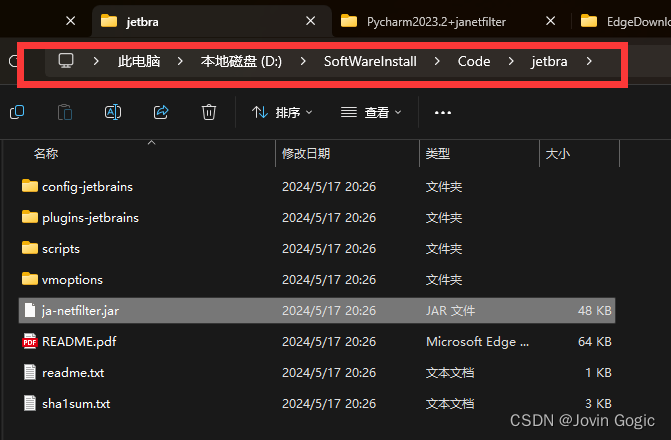Click the Microsoft Edge ... type cell
Screen dimensions: 671x440
click(478, 342)
